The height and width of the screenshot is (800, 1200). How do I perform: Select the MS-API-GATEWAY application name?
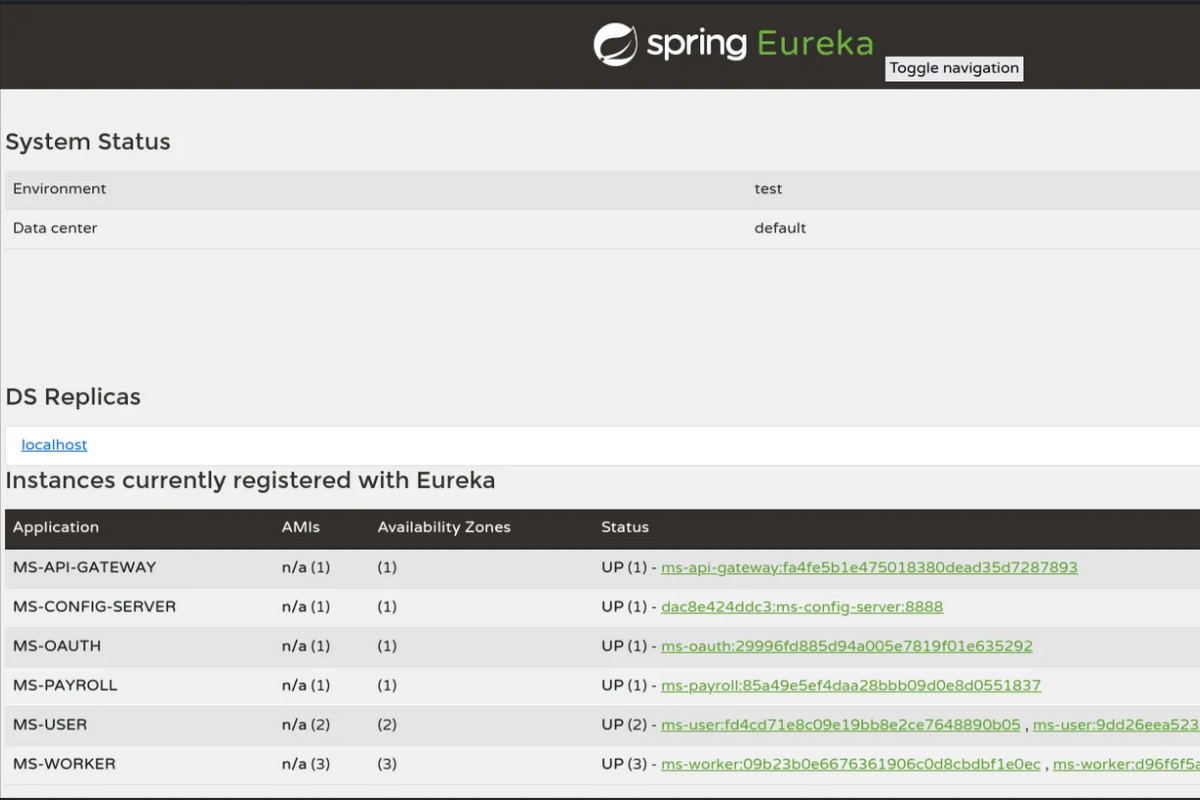(85, 567)
